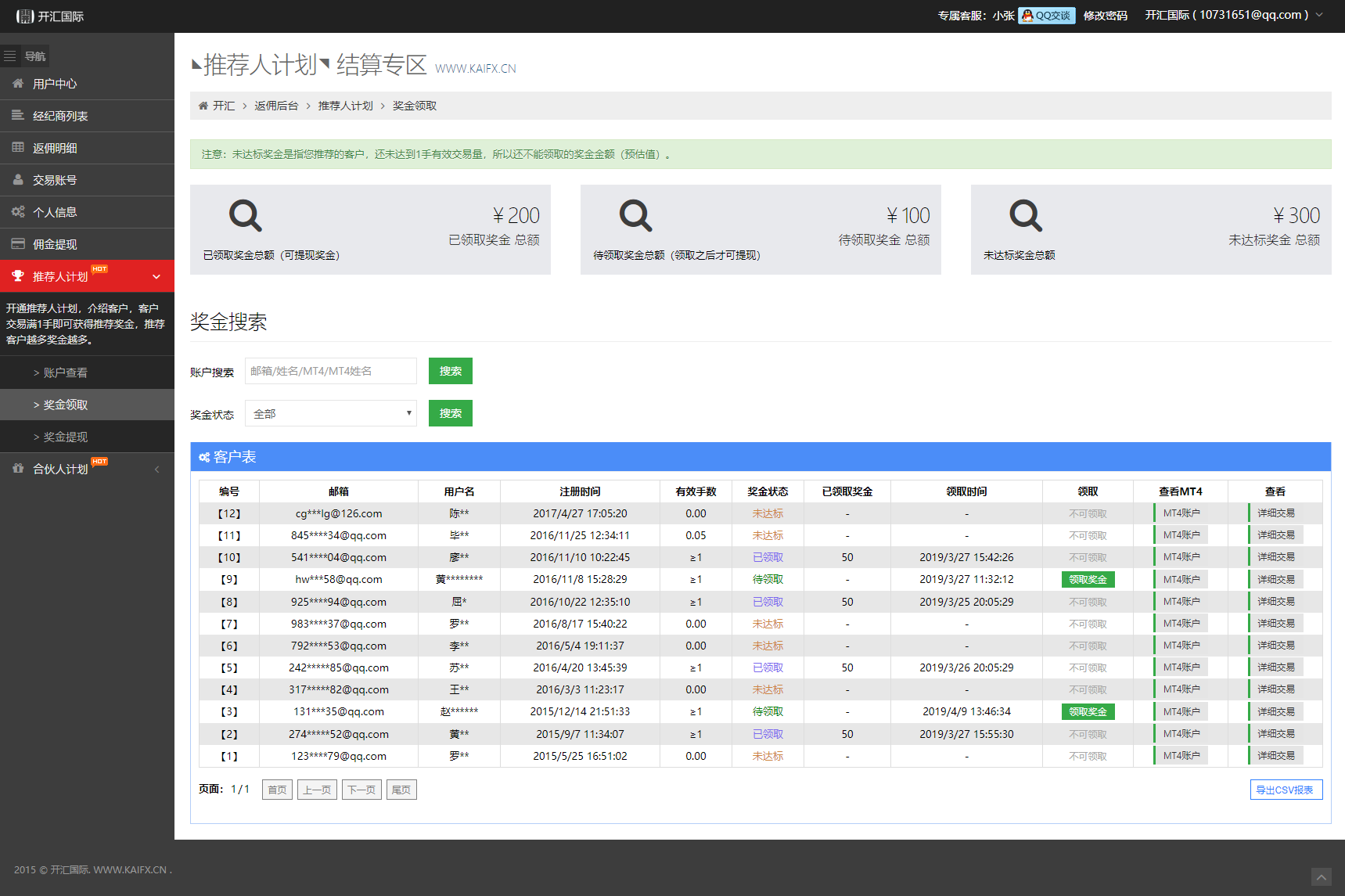This screenshot has width=1345, height=896.
Task: Click the 尾页 pagination button
Action: point(401,790)
